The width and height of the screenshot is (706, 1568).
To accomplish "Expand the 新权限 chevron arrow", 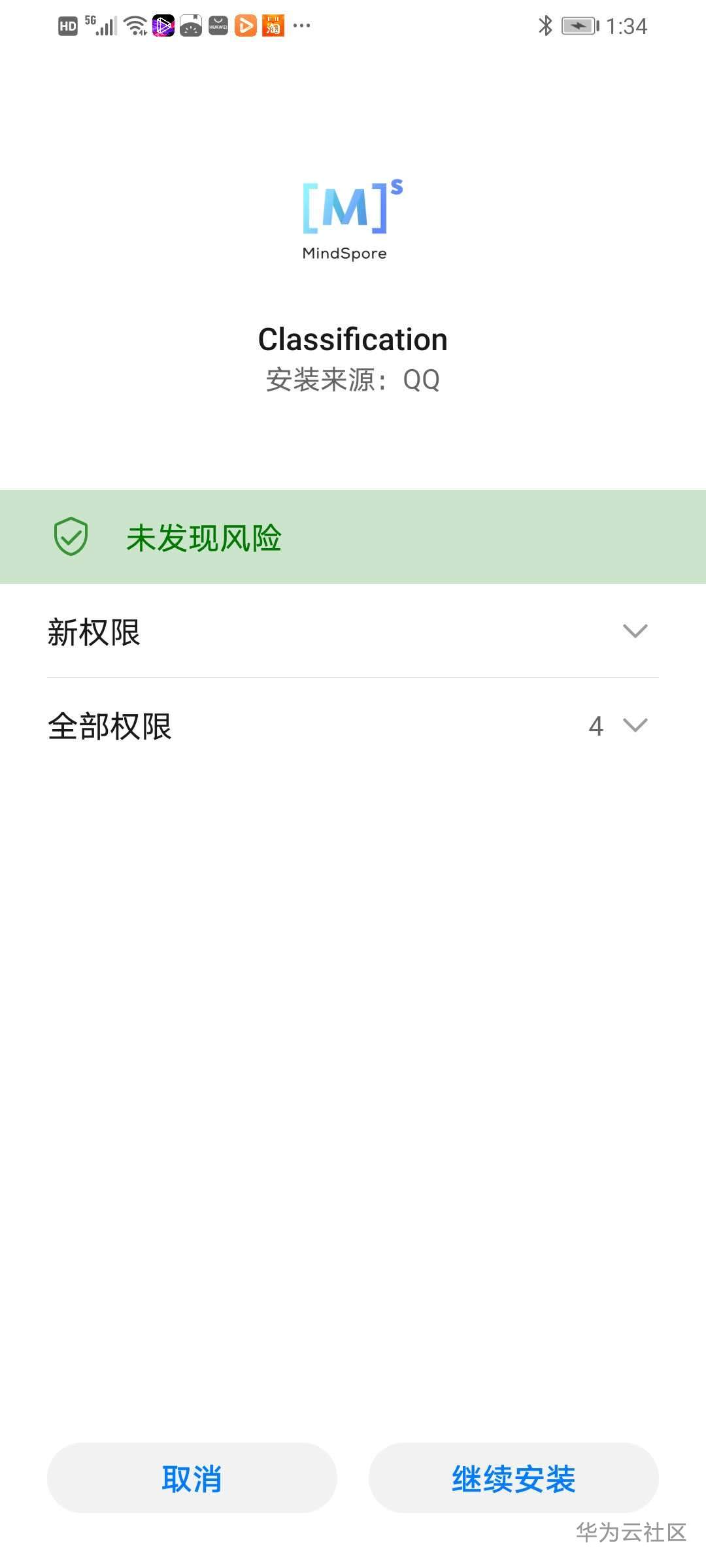I will point(635,631).
